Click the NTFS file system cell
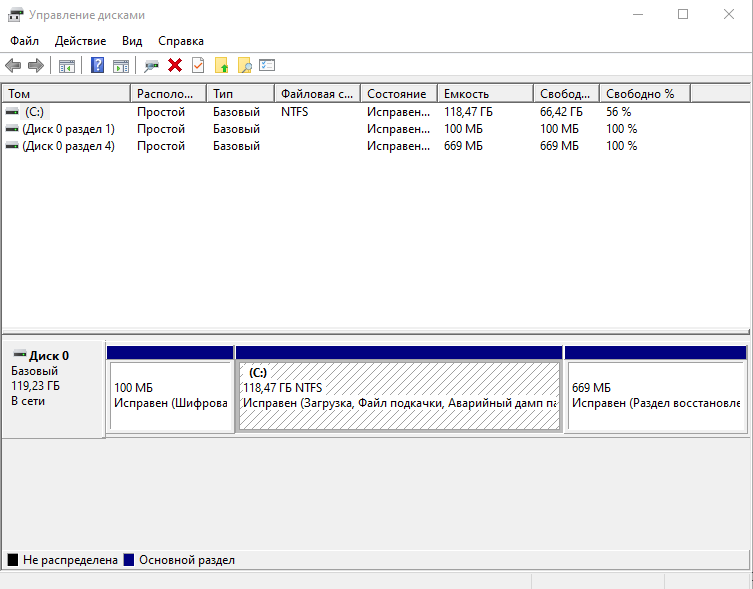753x589 pixels. coord(294,112)
